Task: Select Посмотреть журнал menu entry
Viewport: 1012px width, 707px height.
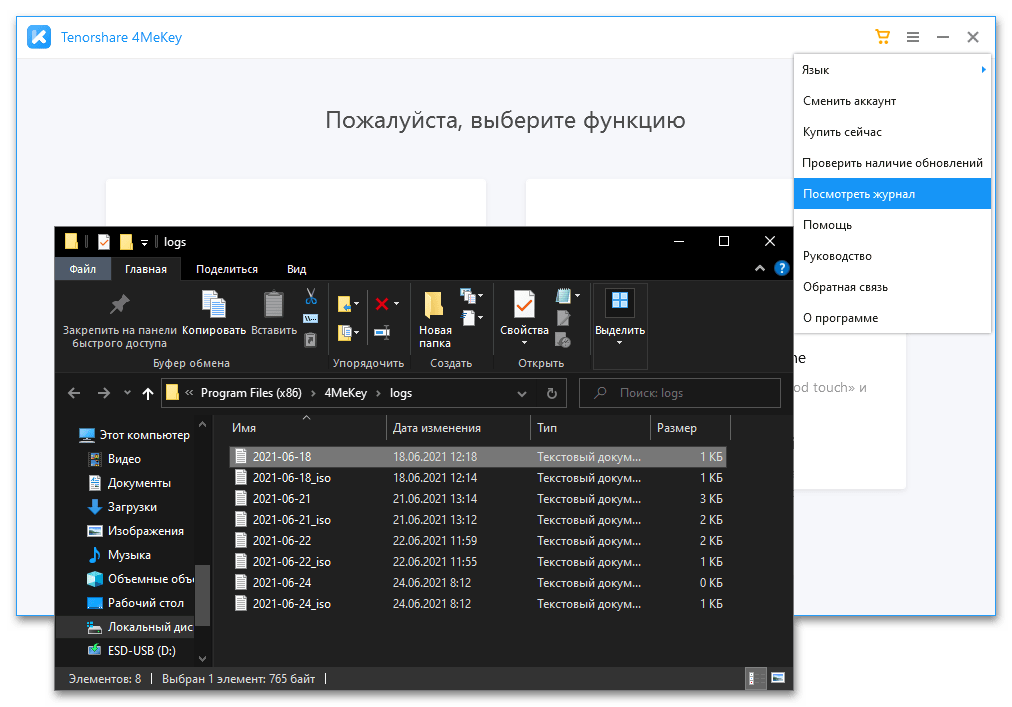Action: 892,194
